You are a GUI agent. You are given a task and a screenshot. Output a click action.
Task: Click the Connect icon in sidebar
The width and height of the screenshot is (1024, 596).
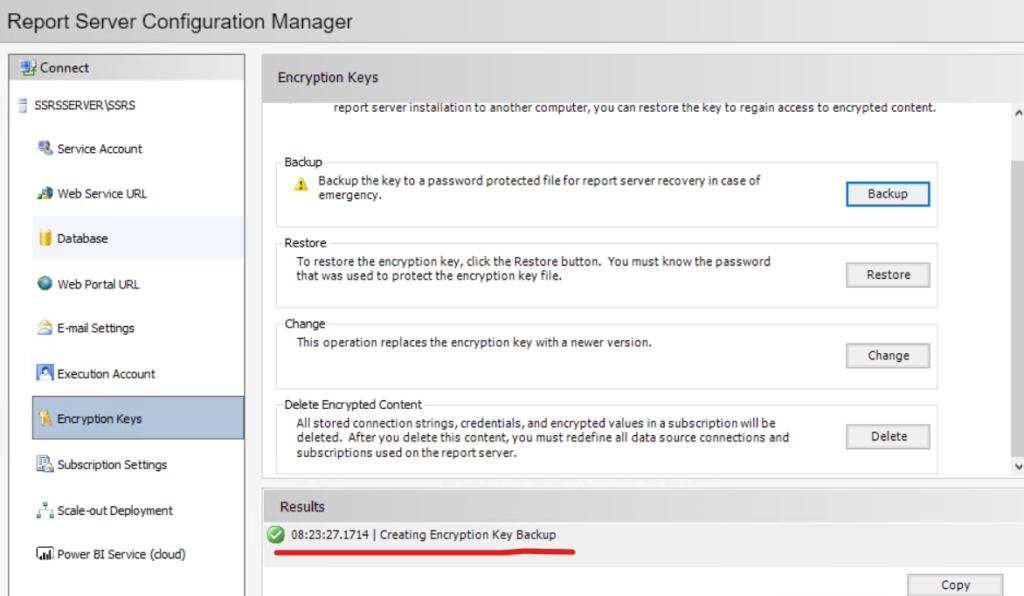tap(27, 67)
